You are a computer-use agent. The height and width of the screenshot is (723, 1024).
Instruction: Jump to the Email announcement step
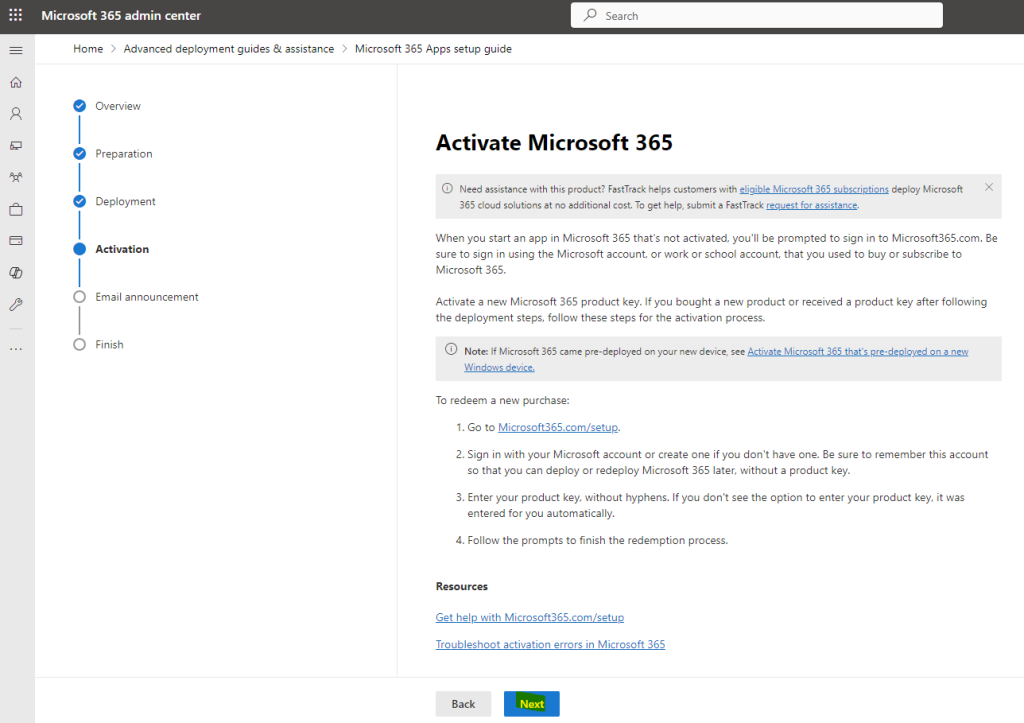(147, 297)
